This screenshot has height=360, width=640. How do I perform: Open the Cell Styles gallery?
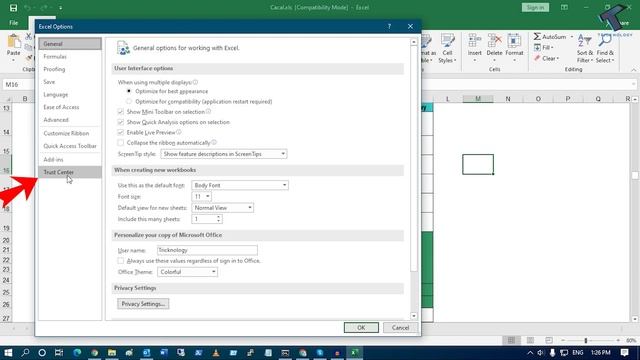pos(447,49)
